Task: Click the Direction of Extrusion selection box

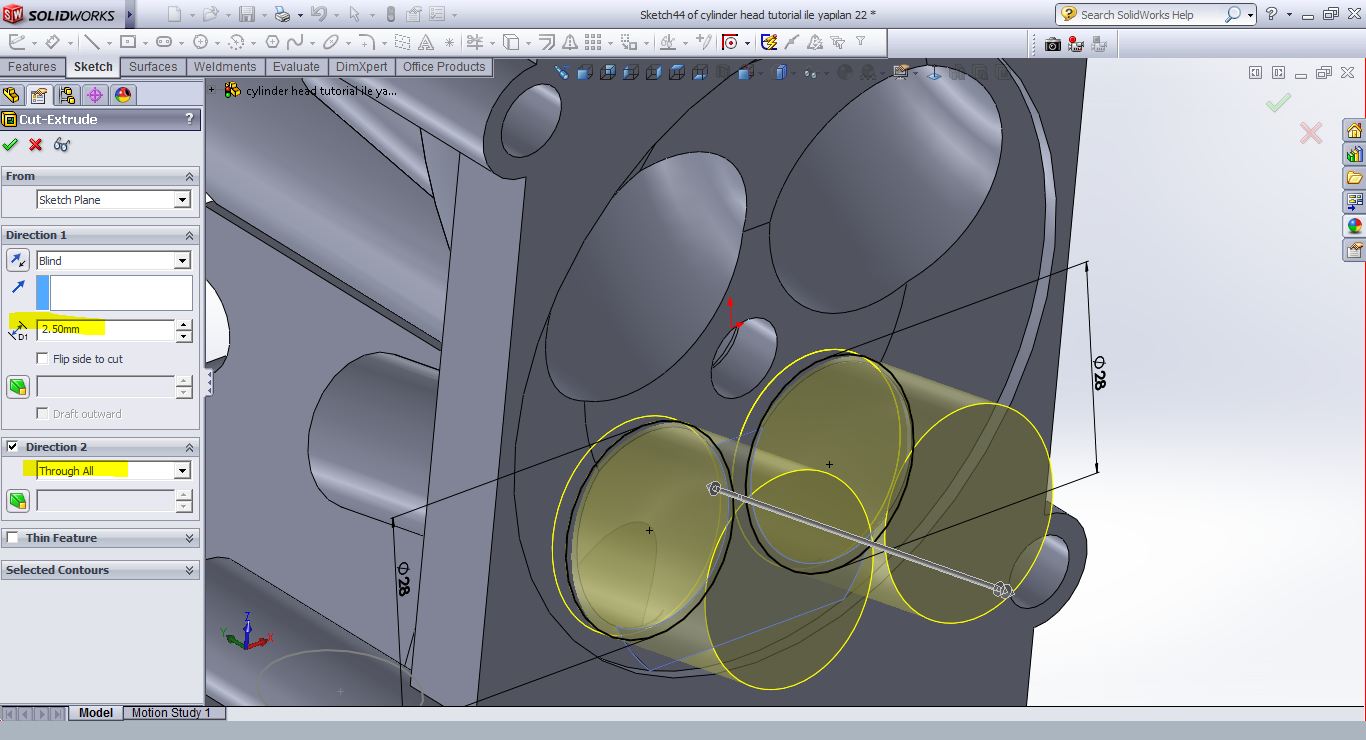Action: pos(114,293)
